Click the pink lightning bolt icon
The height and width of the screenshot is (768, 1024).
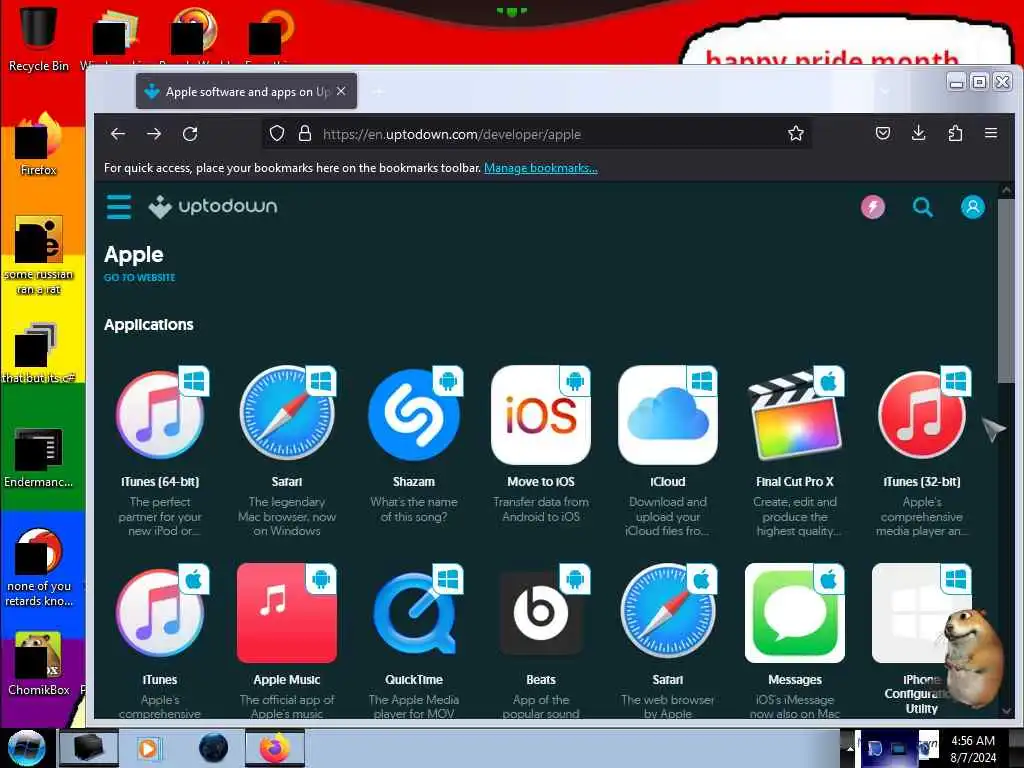point(872,208)
